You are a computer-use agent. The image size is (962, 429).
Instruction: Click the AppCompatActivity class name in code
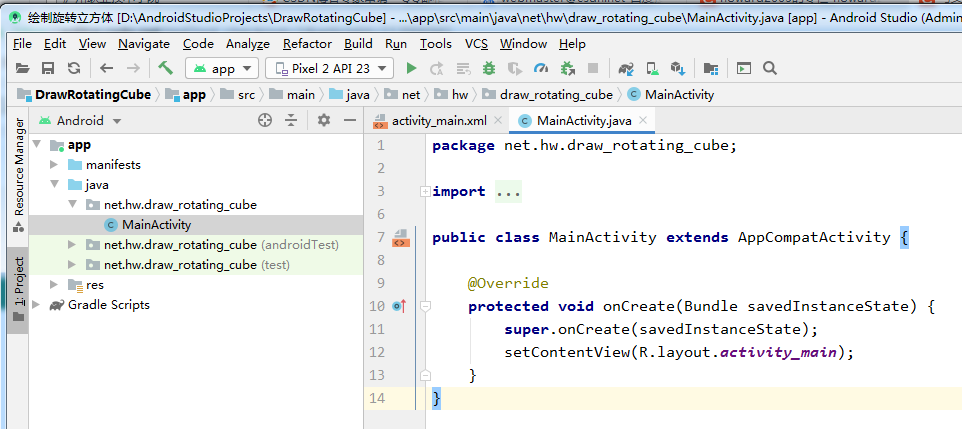point(814,238)
